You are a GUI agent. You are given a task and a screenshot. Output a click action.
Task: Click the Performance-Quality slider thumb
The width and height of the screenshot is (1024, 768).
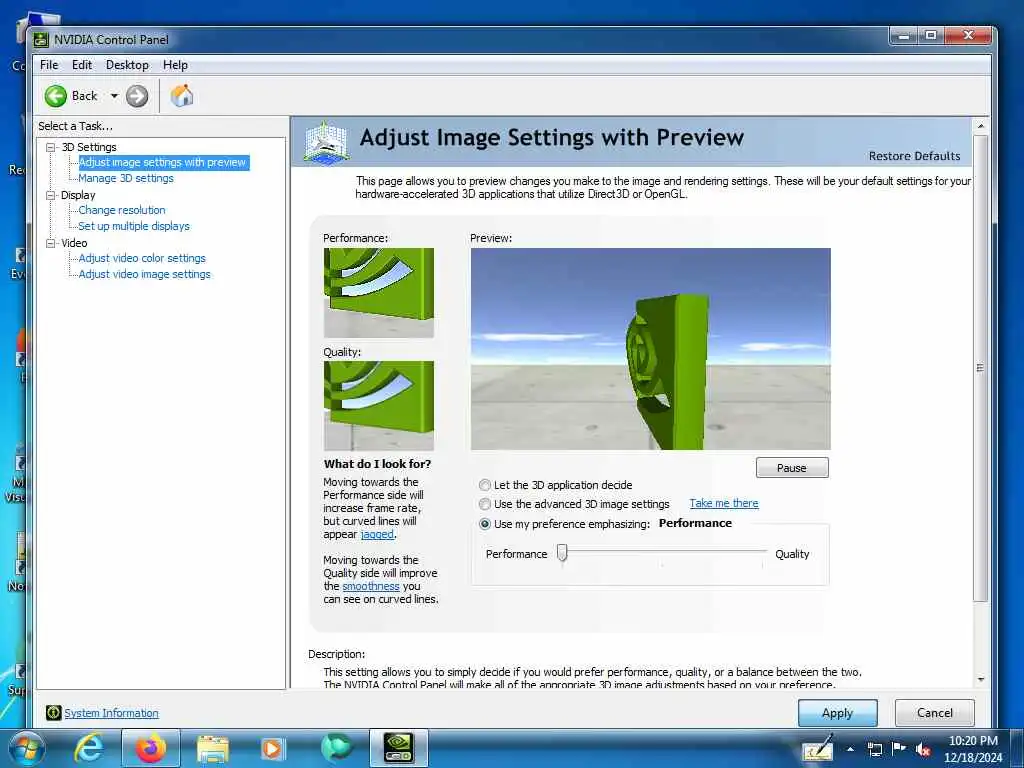pos(562,552)
